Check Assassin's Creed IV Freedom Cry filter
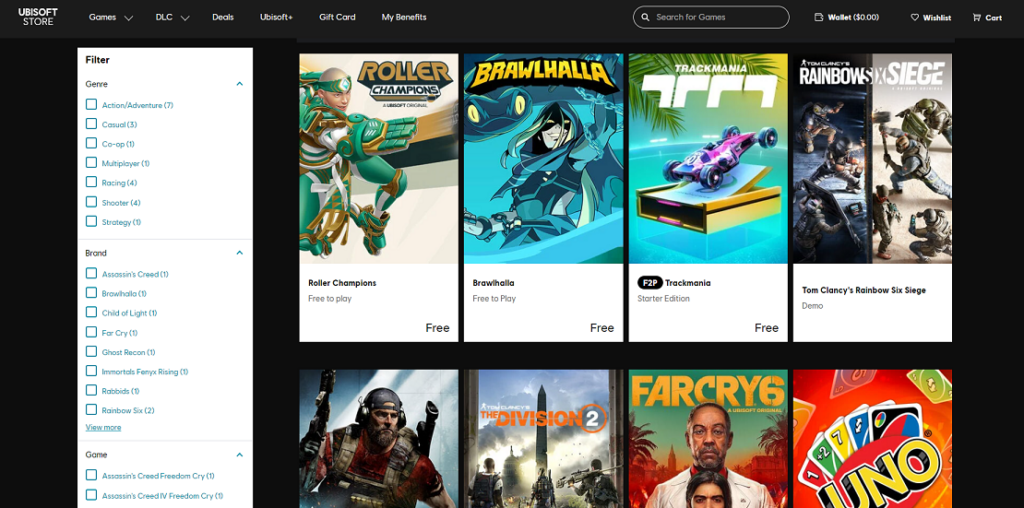Image resolution: width=1024 pixels, height=508 pixels. pos(91,495)
